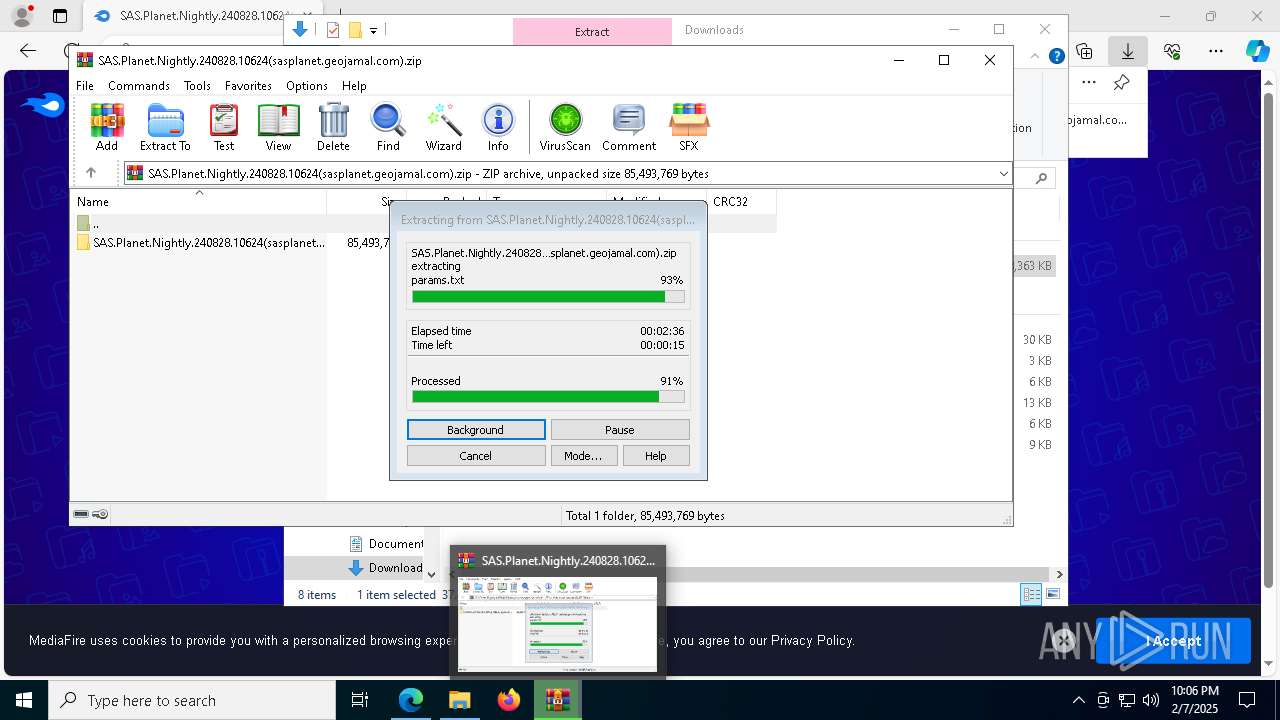Open the File menu in WinRAR
This screenshot has width=1280, height=720.
(85, 86)
